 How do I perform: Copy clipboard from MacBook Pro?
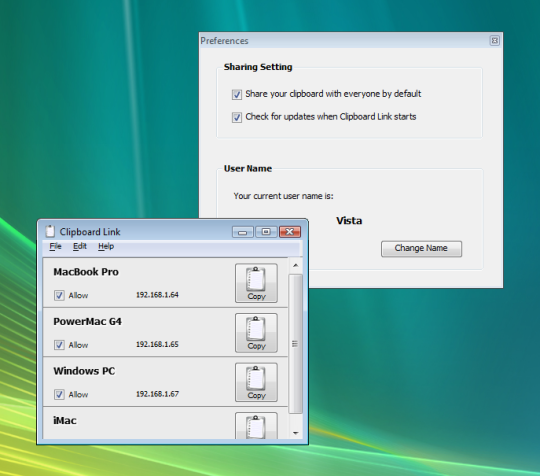click(x=256, y=283)
